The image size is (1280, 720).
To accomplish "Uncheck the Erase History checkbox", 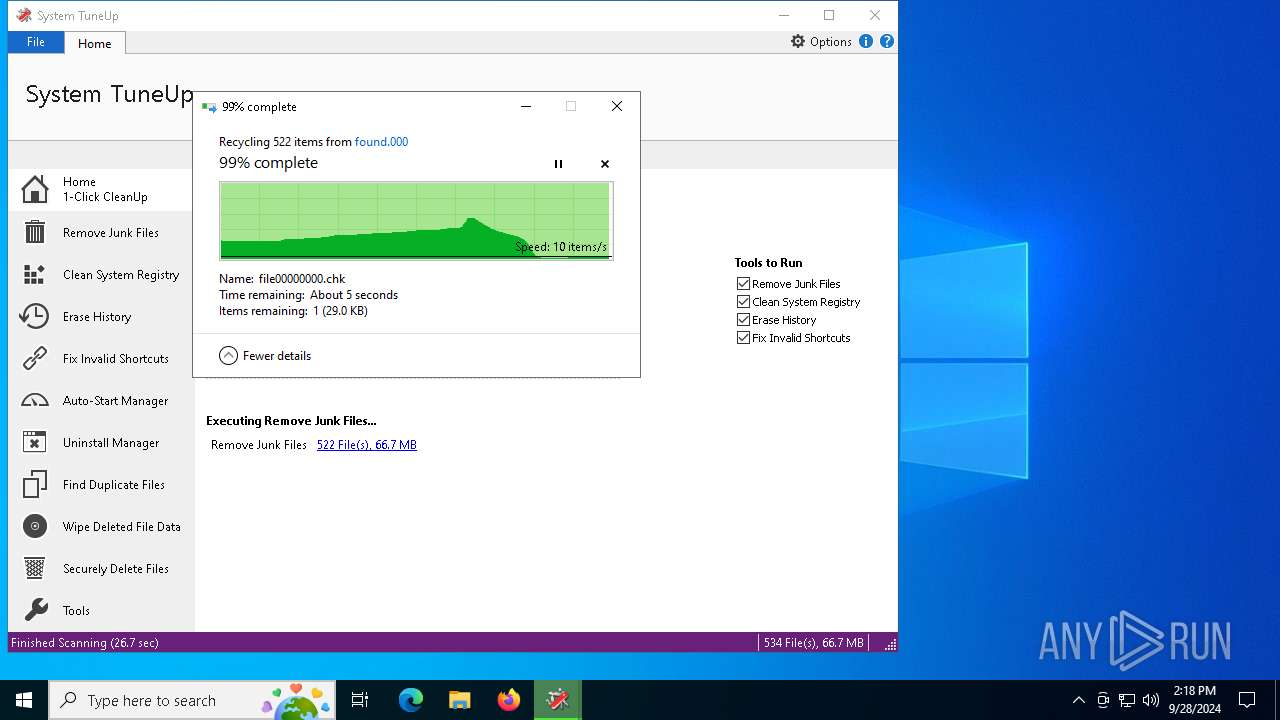I will pyautogui.click(x=743, y=320).
